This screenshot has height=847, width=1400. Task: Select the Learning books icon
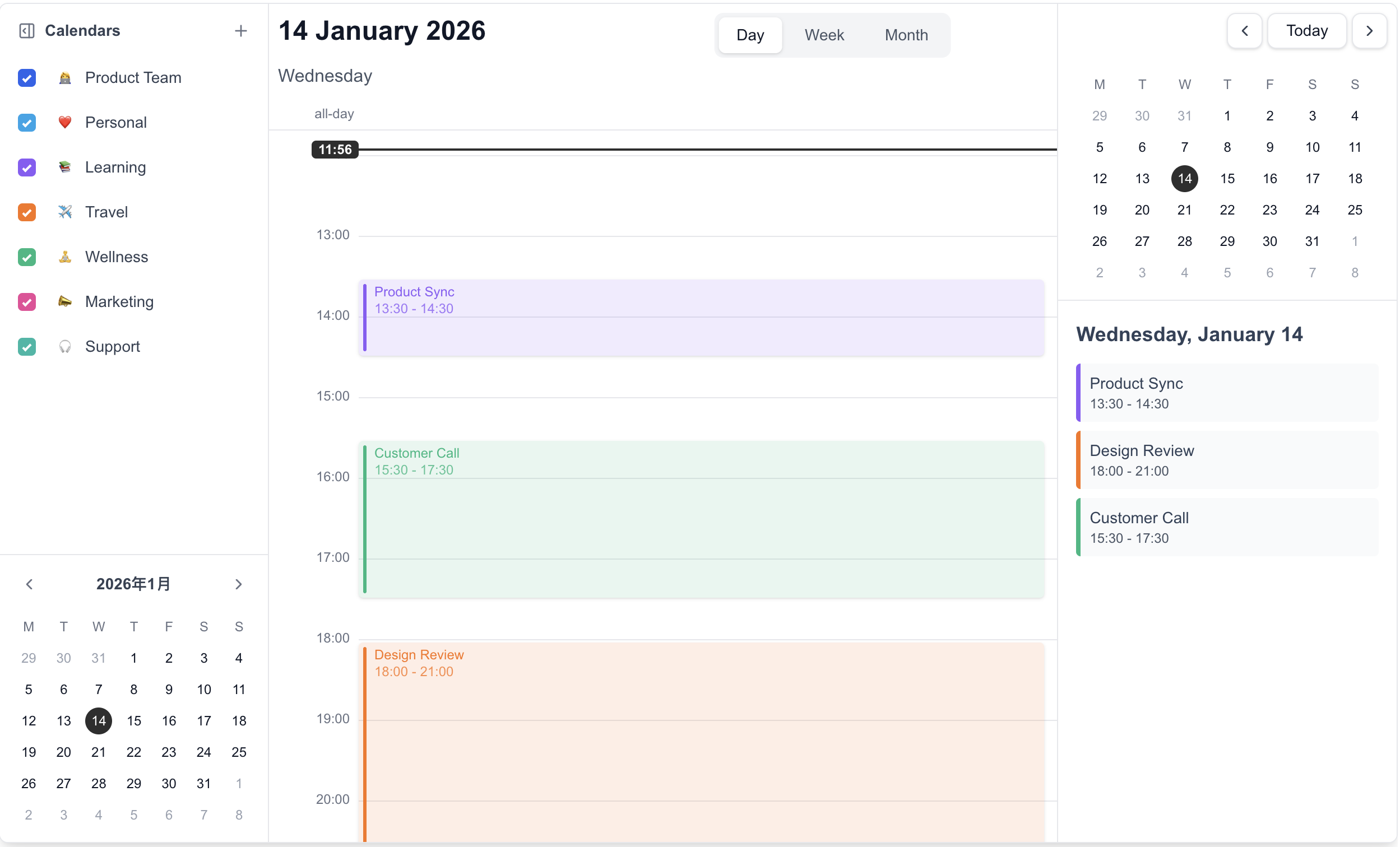64,167
